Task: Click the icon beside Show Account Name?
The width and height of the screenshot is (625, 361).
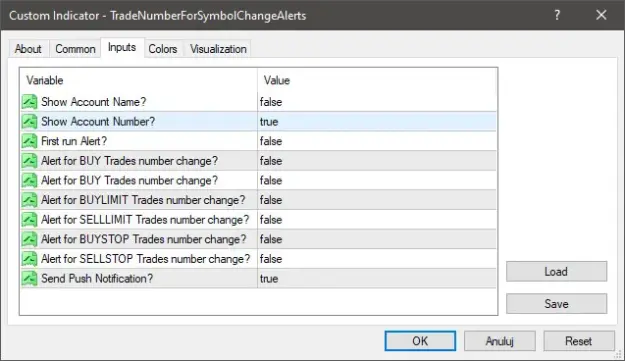Action: 29,102
